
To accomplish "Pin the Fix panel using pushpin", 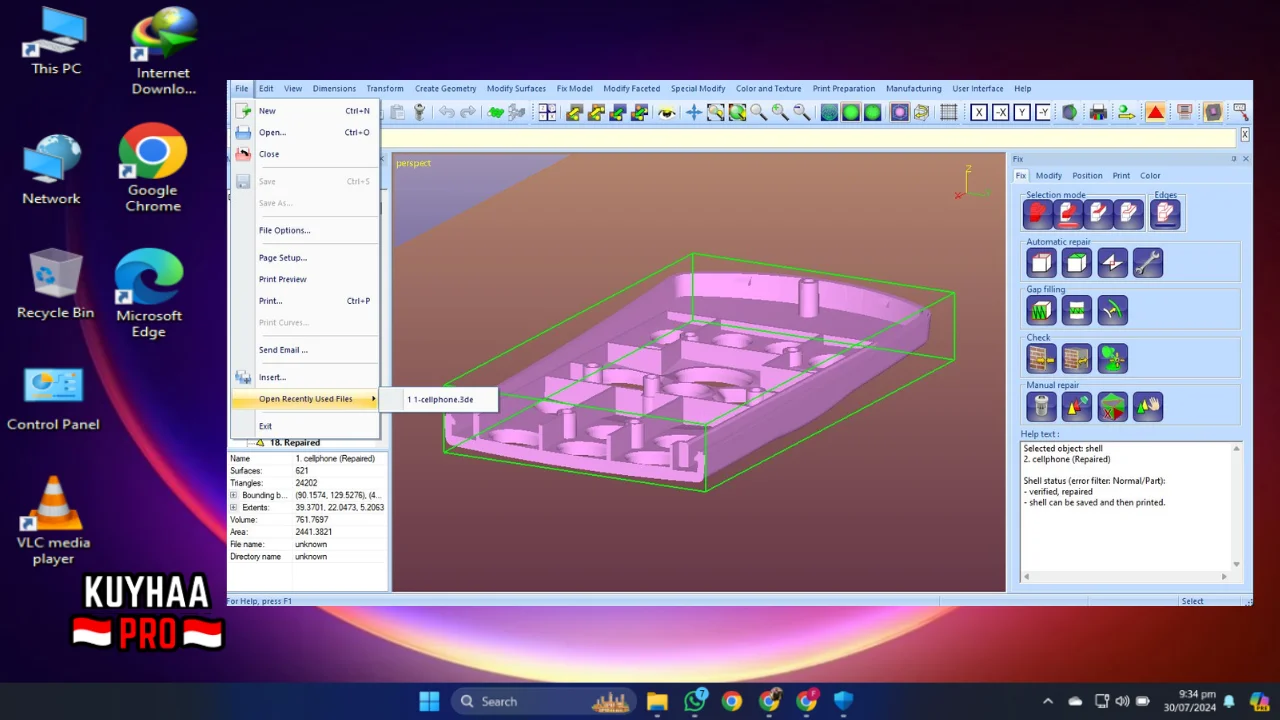I will click(1234, 159).
